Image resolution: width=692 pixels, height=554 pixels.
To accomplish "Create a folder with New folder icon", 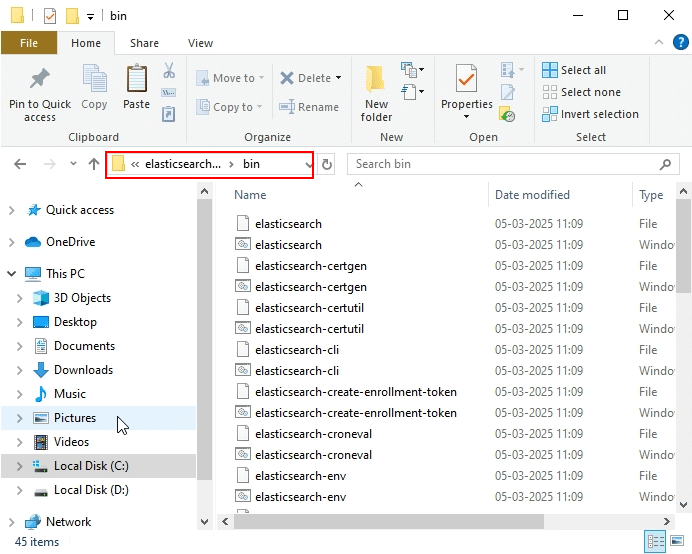I will click(x=376, y=80).
